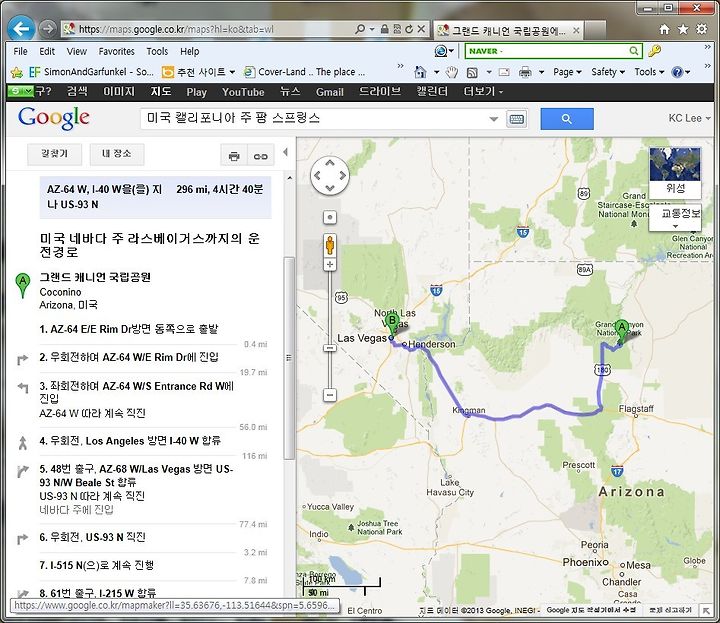The image size is (720, 623).
Task: Click the command bar Home icon
Action: click(420, 72)
